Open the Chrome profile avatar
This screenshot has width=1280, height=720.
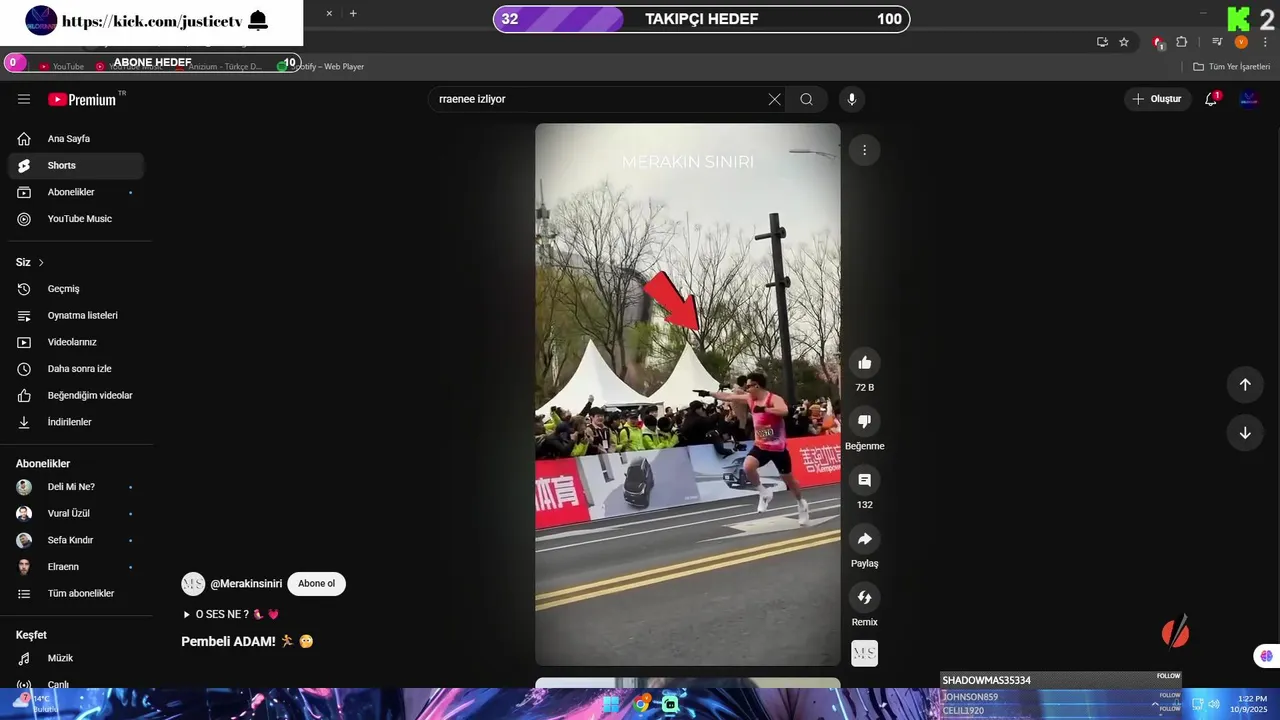point(1241,42)
